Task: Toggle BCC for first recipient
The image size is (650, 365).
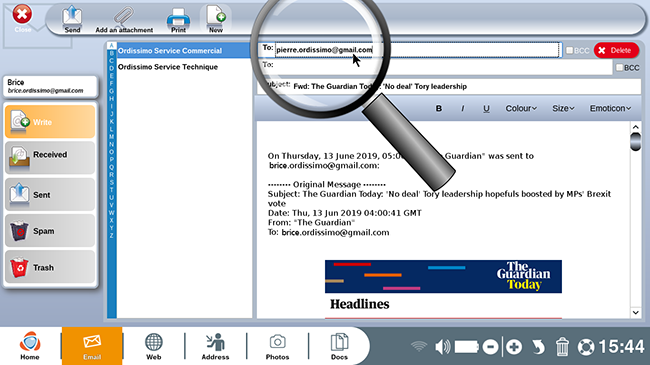Action: click(570, 50)
